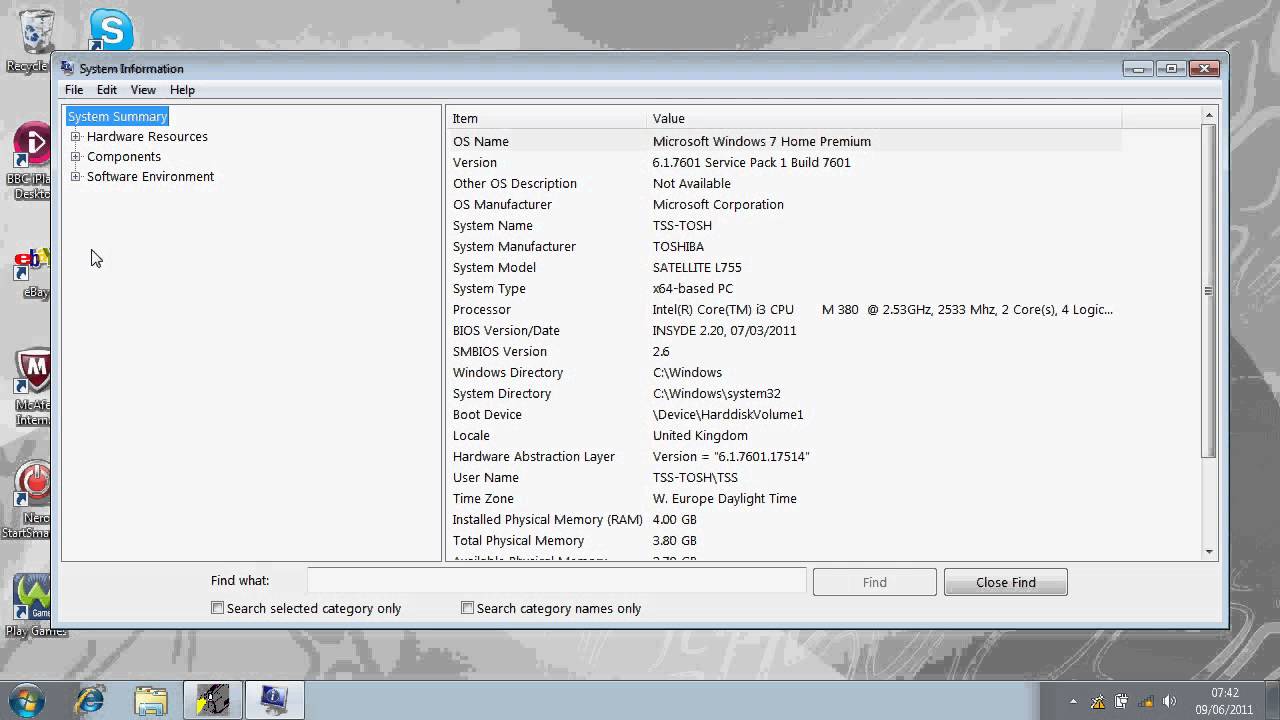The width and height of the screenshot is (1280, 720).
Task: Expand the Software Environment node
Action: [x=75, y=176]
